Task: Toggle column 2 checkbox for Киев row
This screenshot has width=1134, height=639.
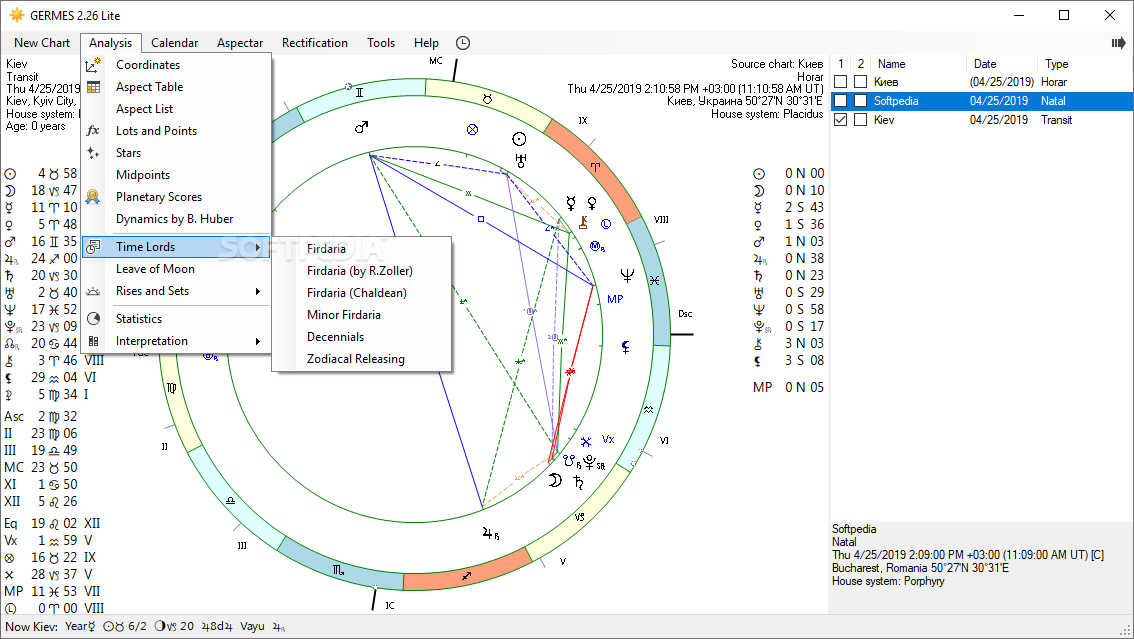Action: pos(860,82)
